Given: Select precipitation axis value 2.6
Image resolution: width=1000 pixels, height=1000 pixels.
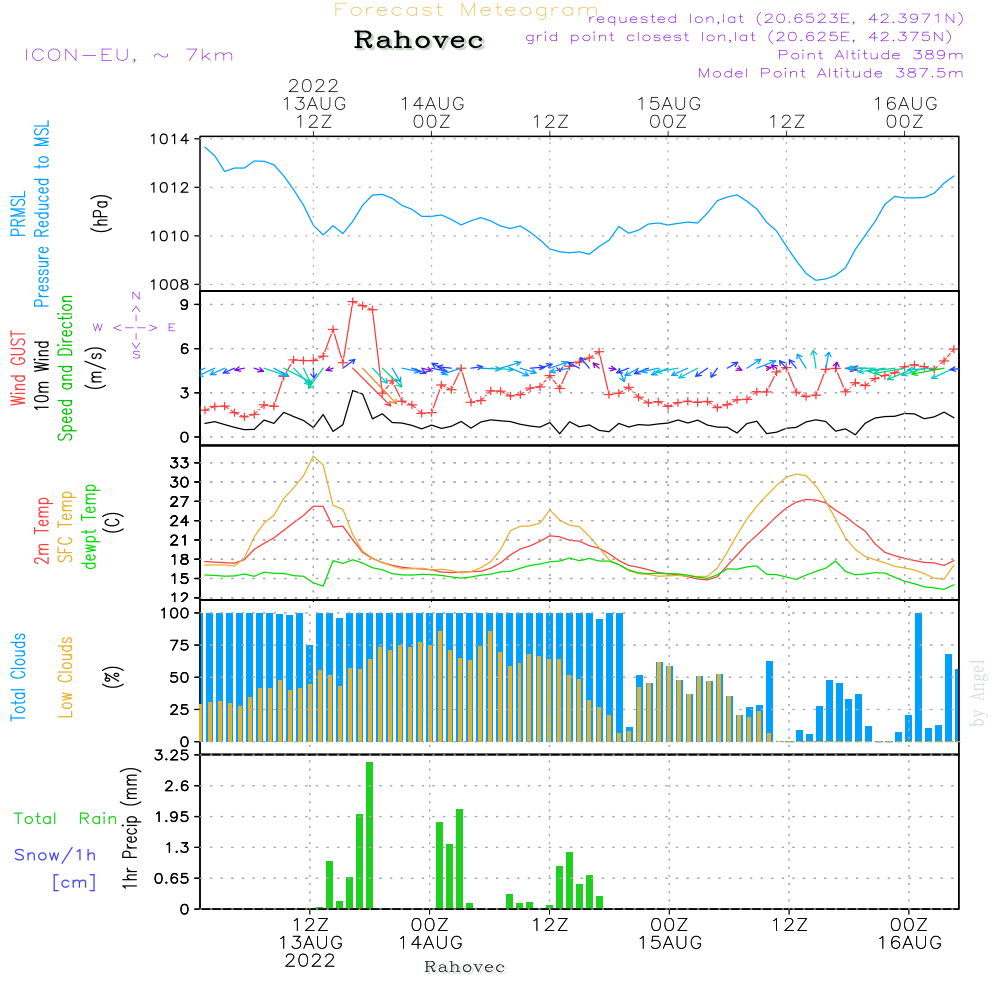Looking at the screenshot, I should click(177, 786).
